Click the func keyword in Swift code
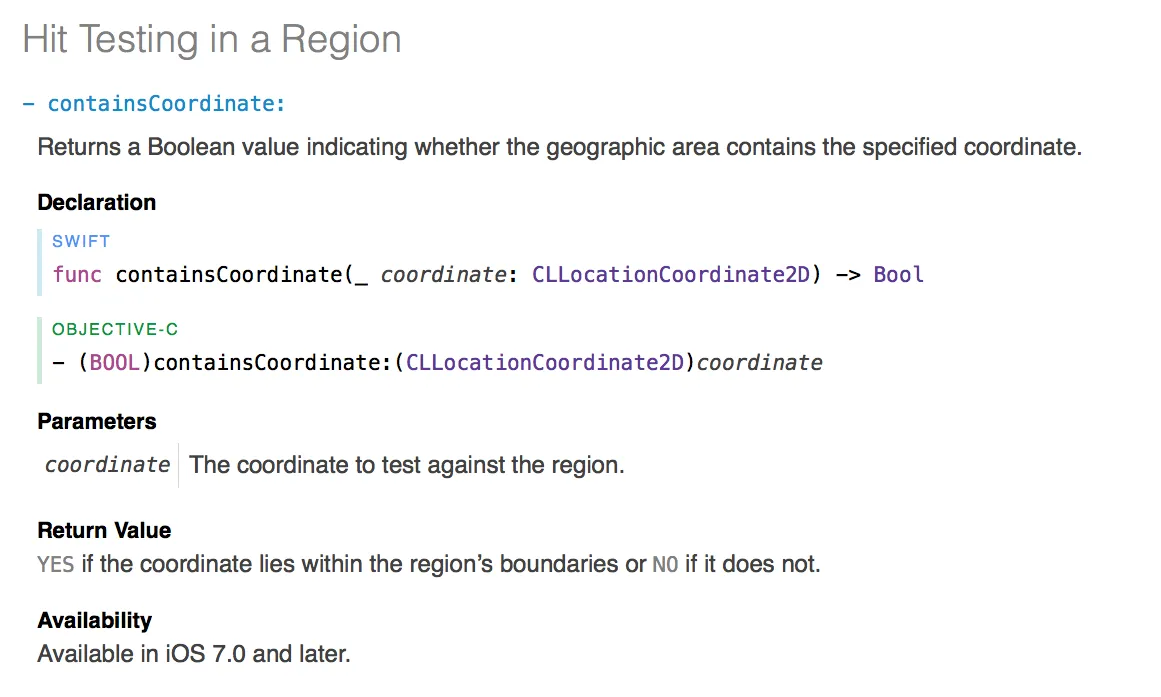Image resolution: width=1161 pixels, height=697 pixels. [77, 275]
